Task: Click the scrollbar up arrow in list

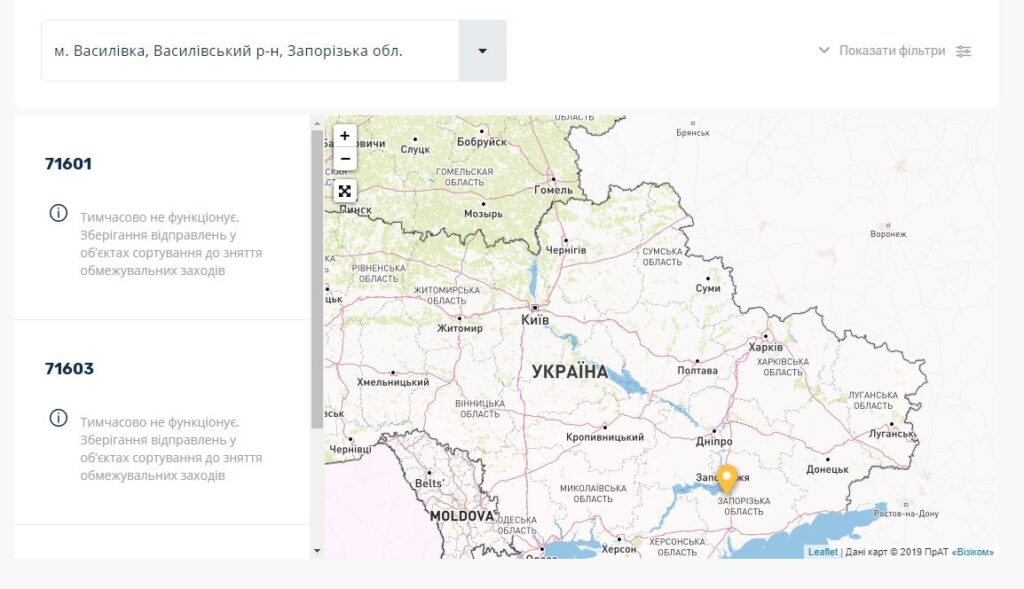Action: (317, 123)
